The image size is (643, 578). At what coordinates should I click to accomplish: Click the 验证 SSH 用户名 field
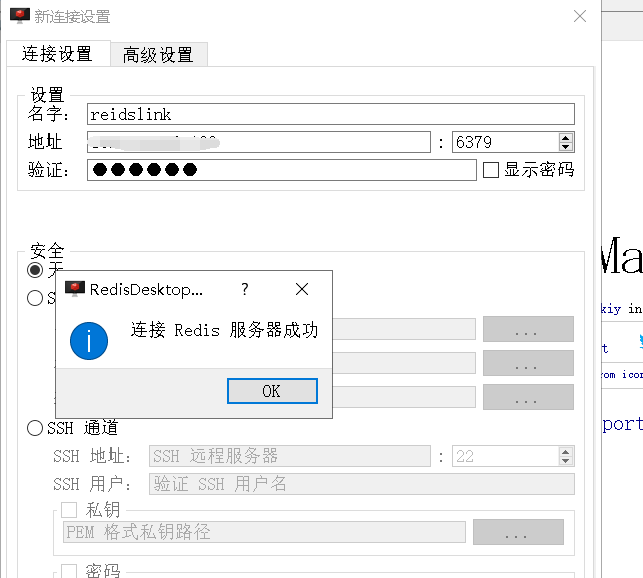362,484
